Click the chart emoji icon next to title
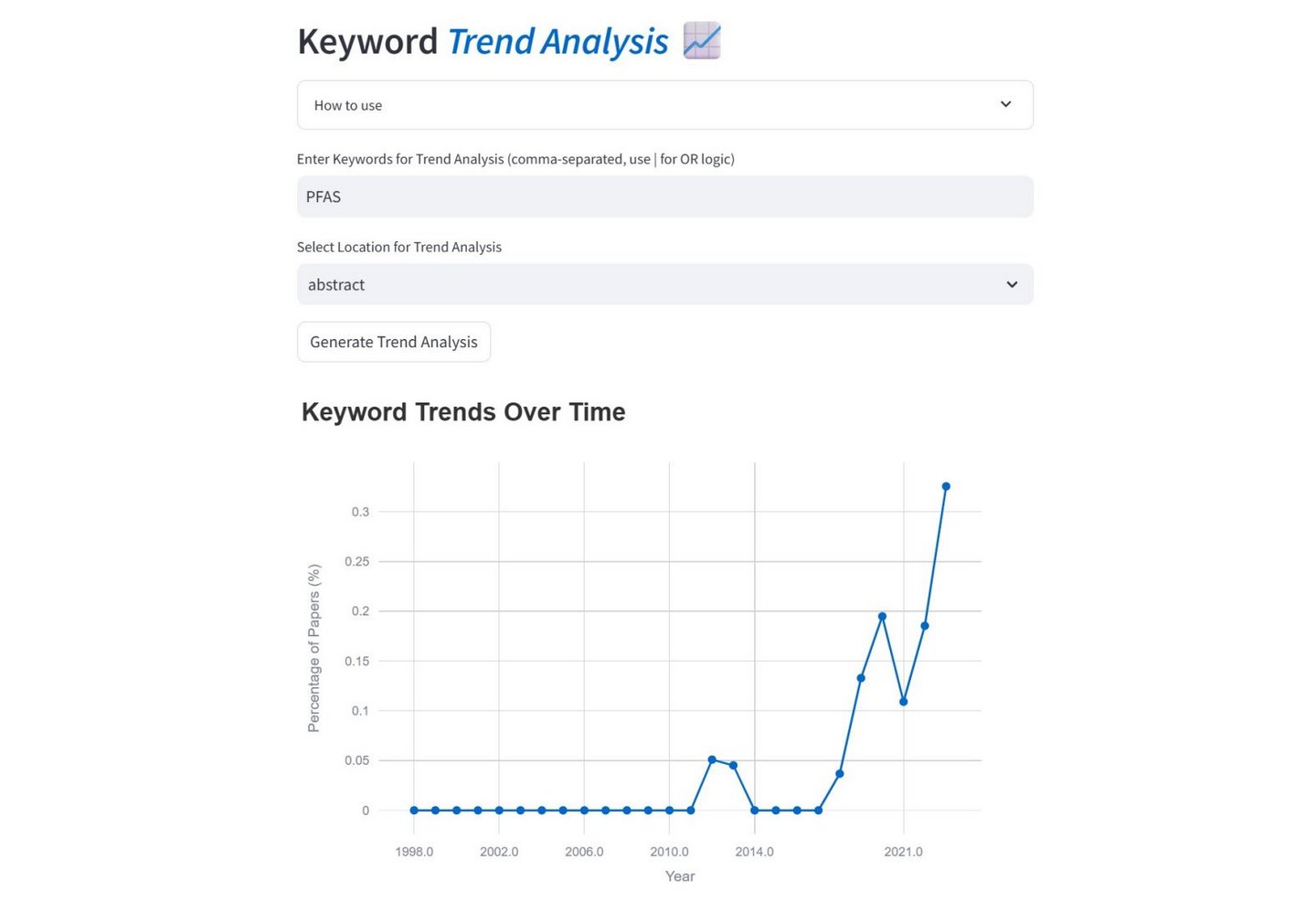1316x901 pixels. pos(701,40)
